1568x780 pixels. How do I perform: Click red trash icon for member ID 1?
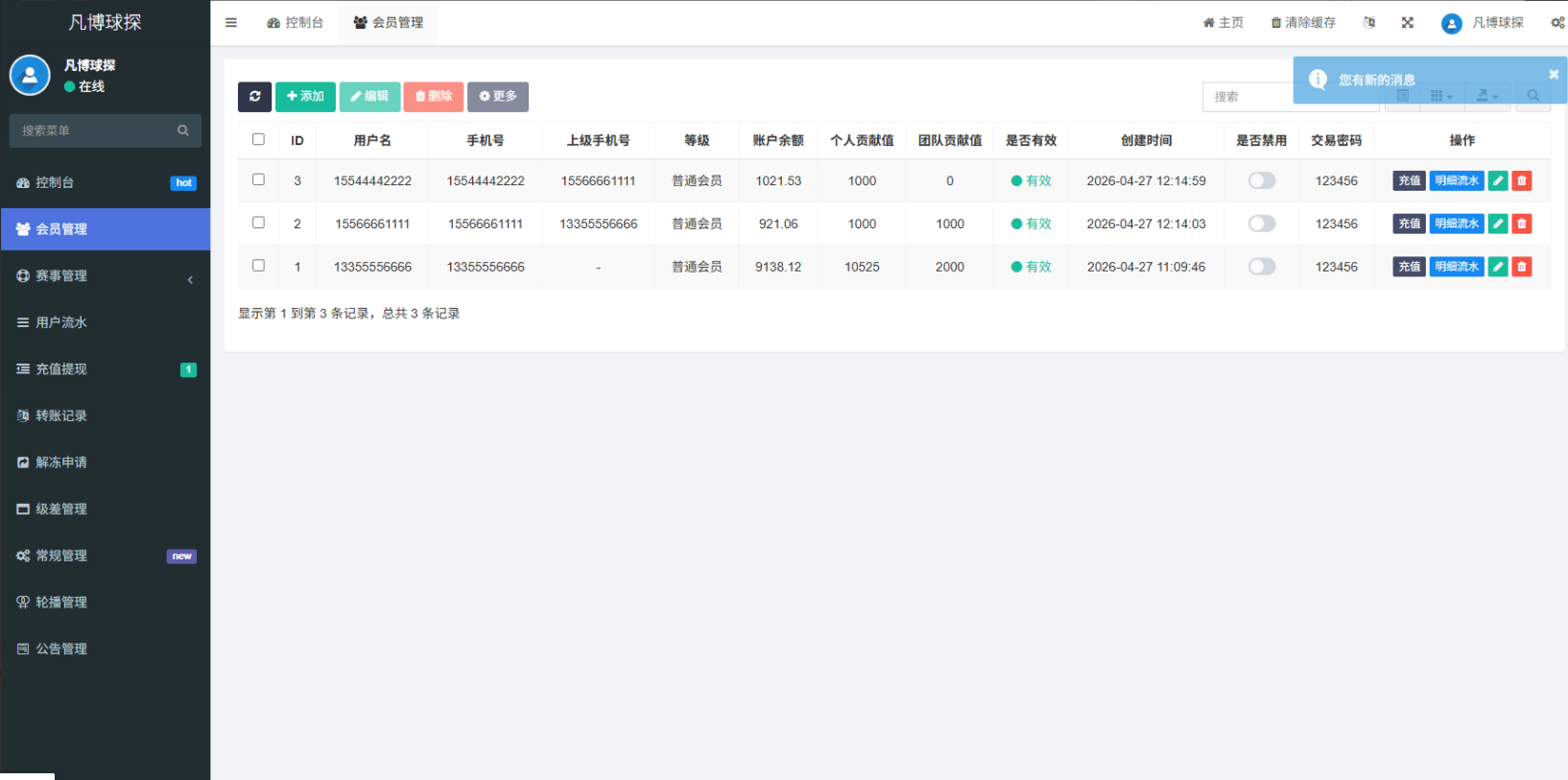[x=1522, y=267]
